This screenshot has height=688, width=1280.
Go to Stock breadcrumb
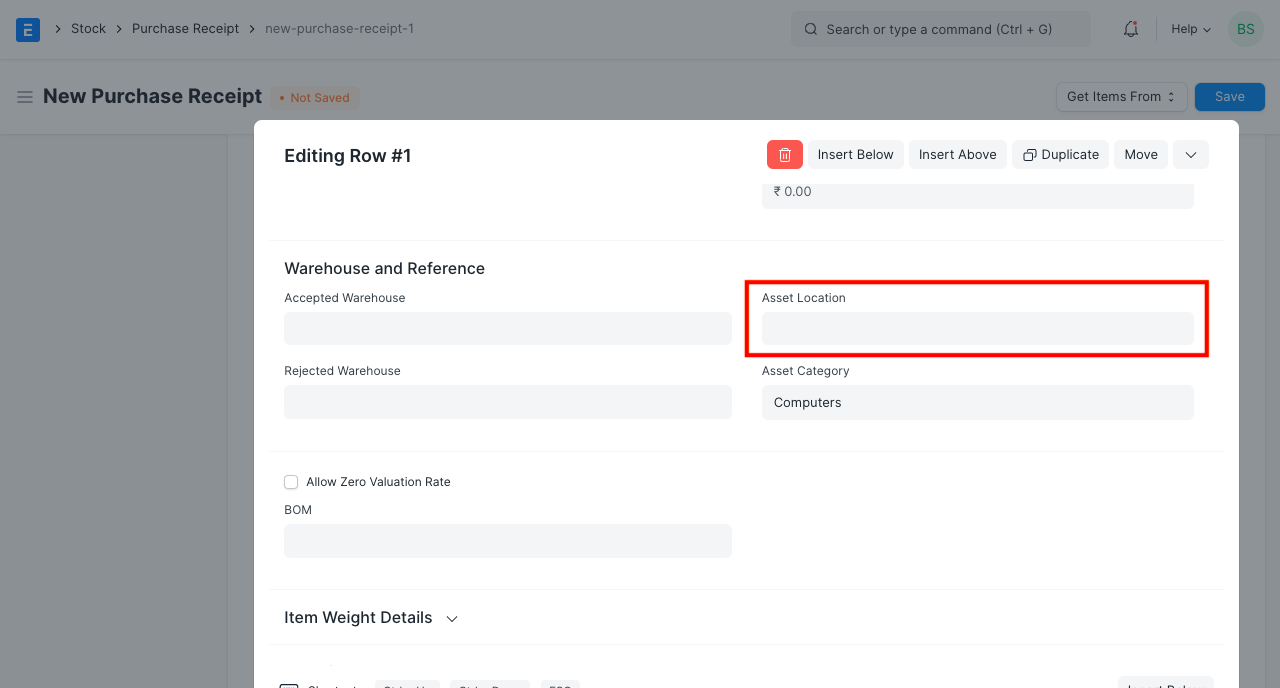click(88, 29)
